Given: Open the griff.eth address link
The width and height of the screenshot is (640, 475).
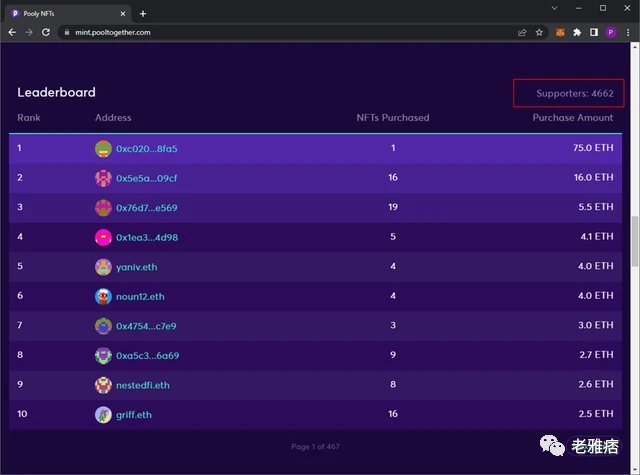Looking at the screenshot, I should (x=133, y=415).
